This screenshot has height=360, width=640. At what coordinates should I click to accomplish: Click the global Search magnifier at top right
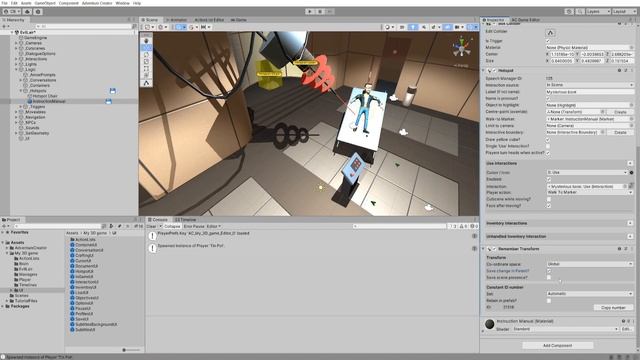click(580, 11)
